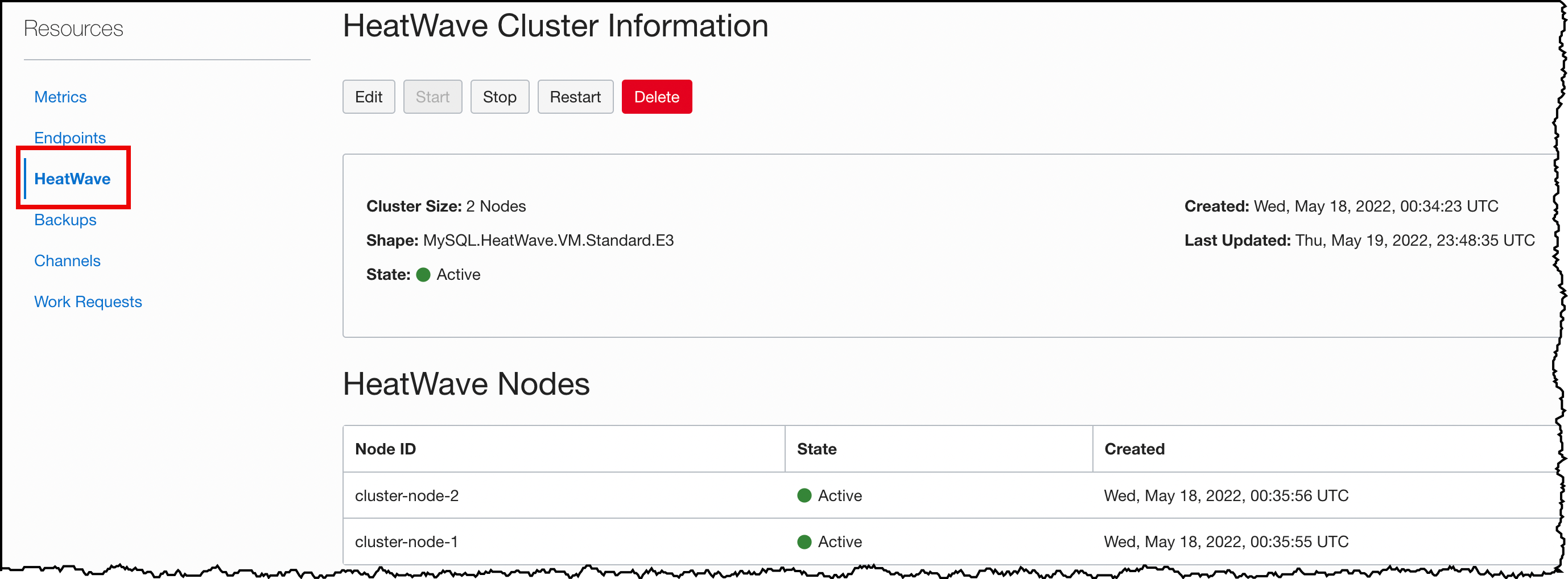Open Work Requests in sidebar
This screenshot has width=1568, height=579.
point(88,301)
